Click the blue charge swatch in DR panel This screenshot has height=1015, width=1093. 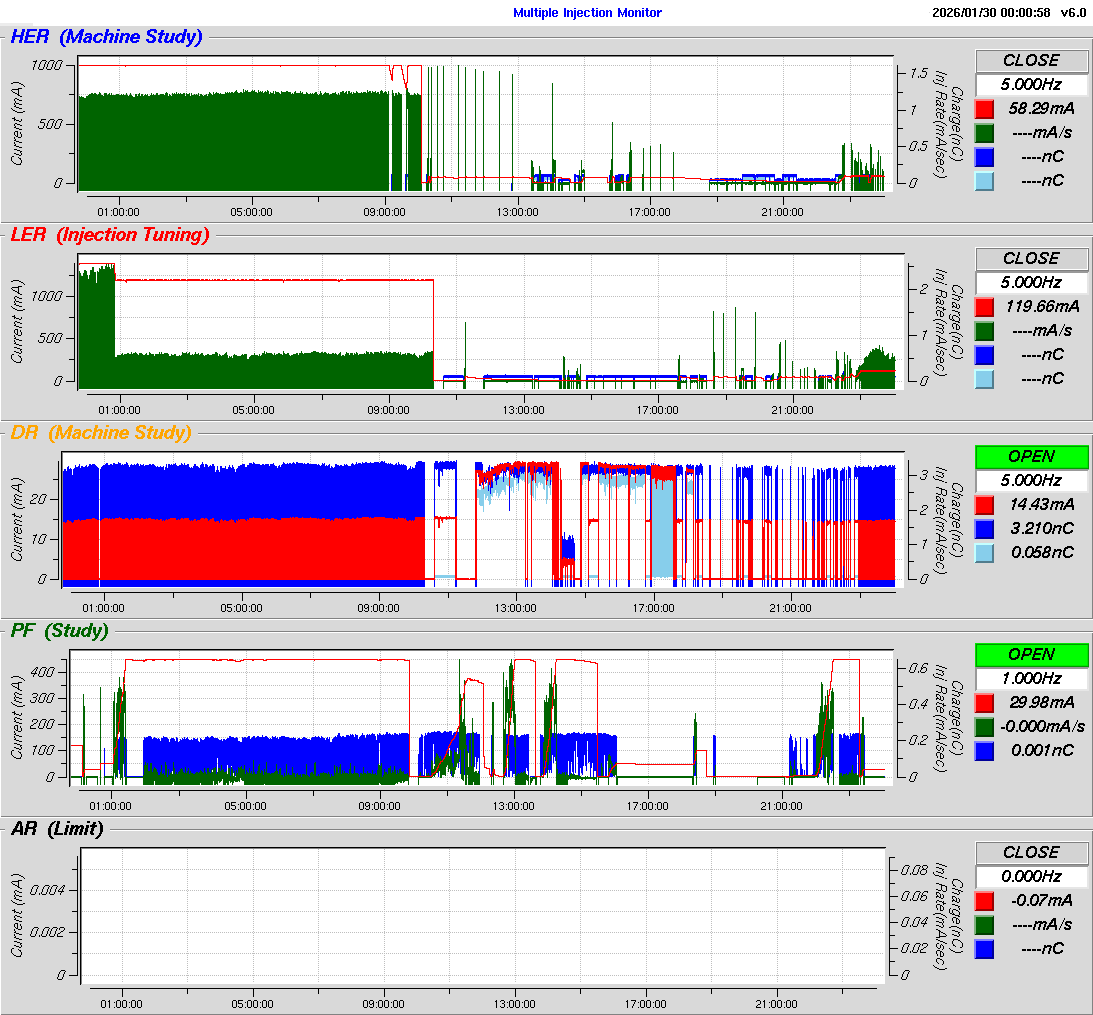tap(984, 528)
